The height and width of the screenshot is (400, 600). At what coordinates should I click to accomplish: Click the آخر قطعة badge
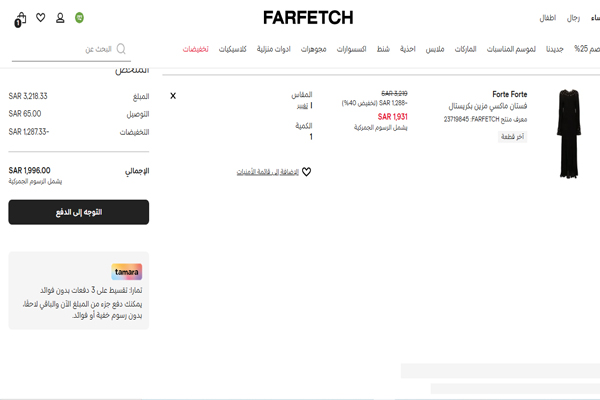(x=512, y=137)
